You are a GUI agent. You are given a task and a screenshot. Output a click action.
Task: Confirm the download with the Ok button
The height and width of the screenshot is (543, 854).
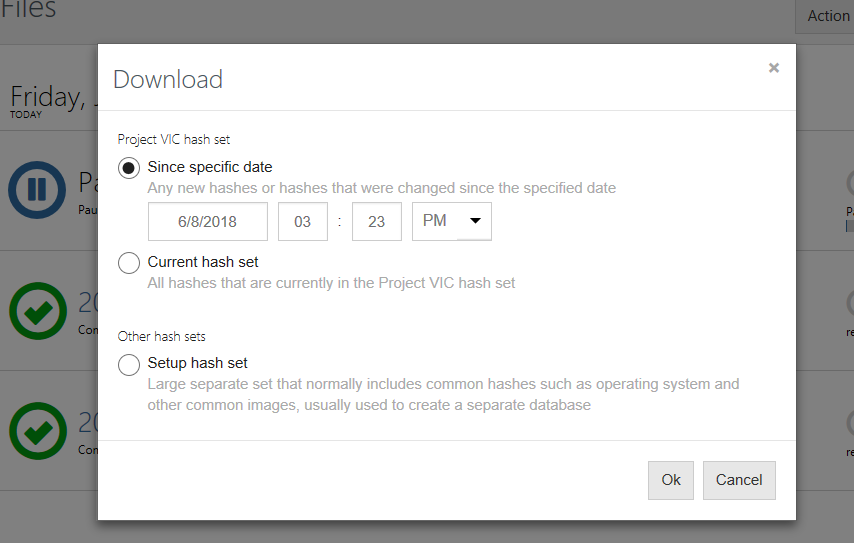click(x=670, y=480)
